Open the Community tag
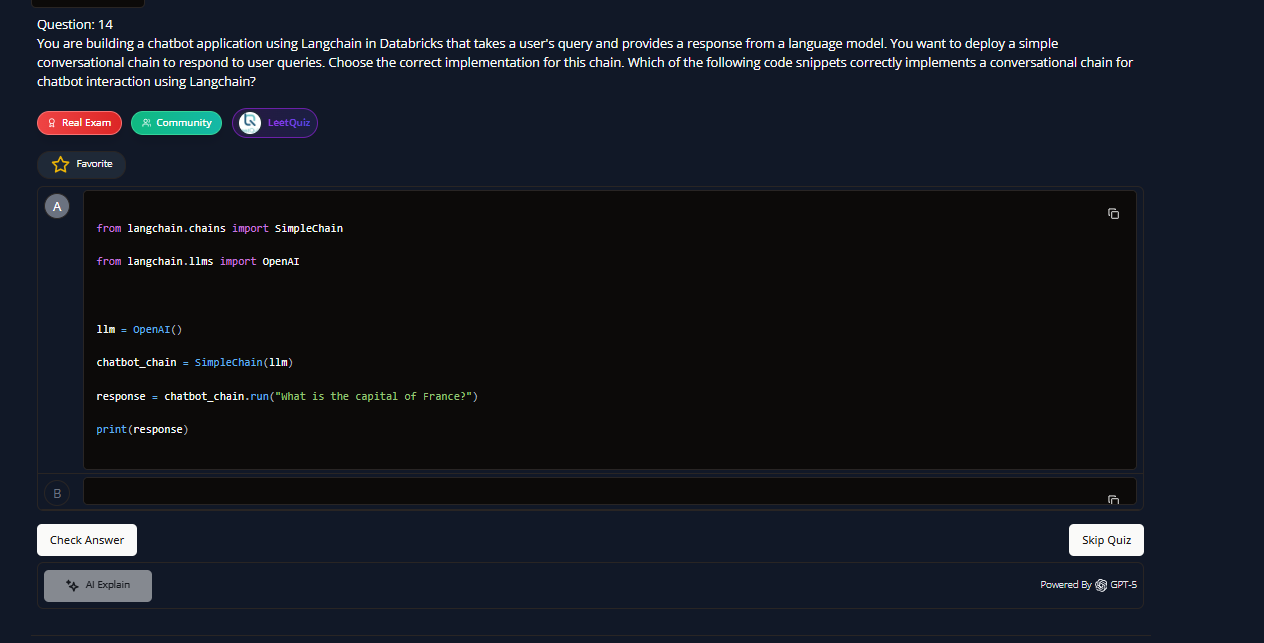 pyautogui.click(x=176, y=123)
